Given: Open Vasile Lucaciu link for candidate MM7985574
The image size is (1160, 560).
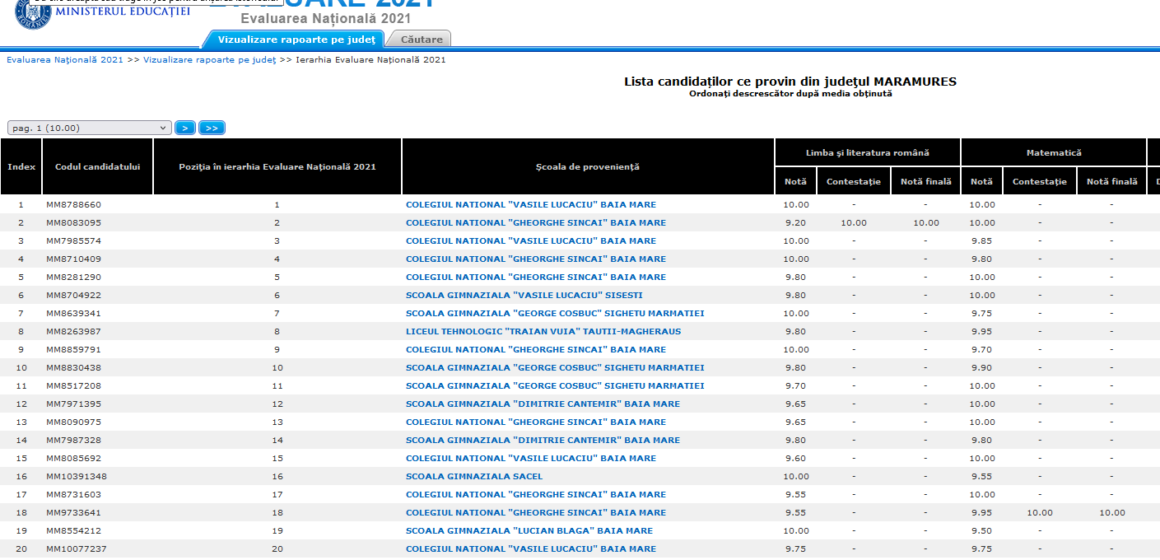Looking at the screenshot, I should click(x=530, y=241).
